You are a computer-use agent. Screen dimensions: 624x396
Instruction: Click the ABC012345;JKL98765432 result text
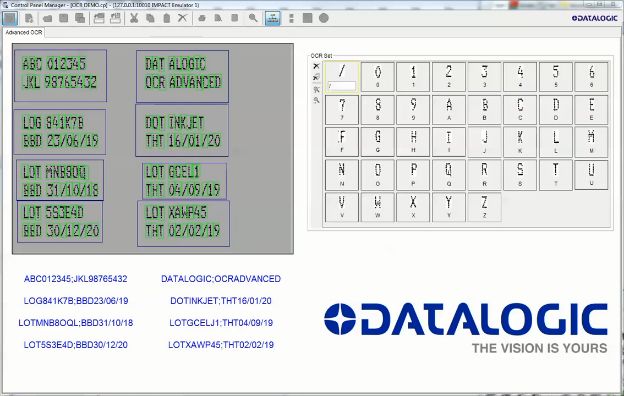pos(76,279)
